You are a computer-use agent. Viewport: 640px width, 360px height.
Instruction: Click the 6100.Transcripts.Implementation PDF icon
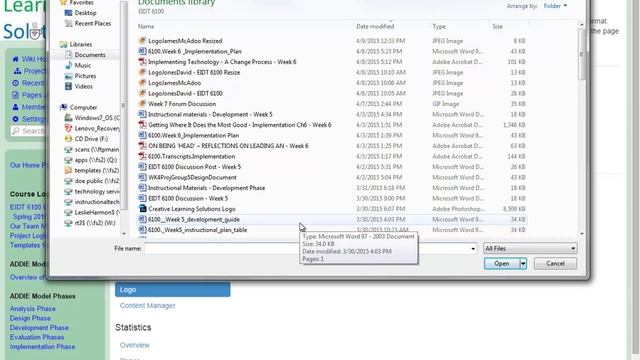[142, 156]
